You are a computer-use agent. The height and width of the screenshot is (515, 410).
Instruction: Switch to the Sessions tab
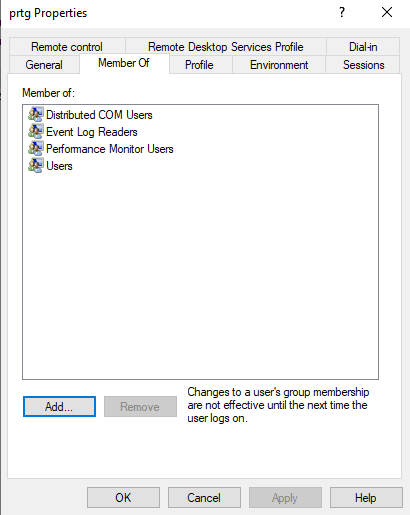point(363,65)
